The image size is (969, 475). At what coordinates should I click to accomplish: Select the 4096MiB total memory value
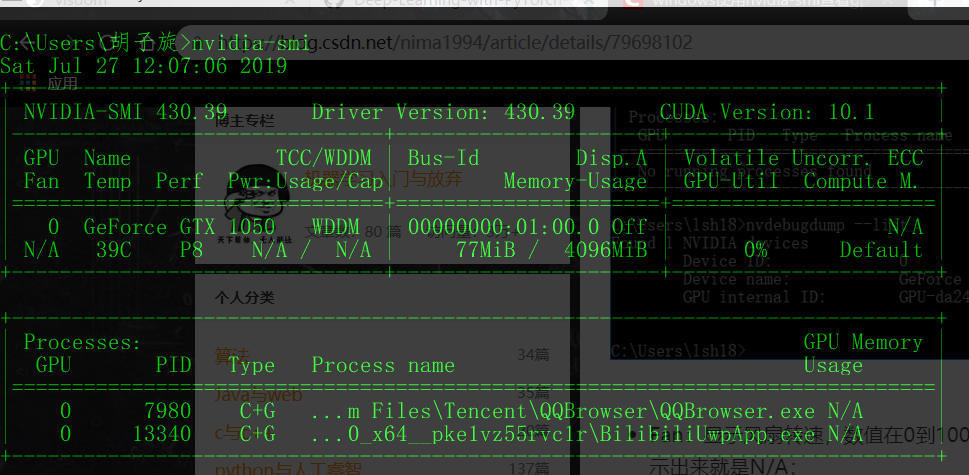click(606, 250)
